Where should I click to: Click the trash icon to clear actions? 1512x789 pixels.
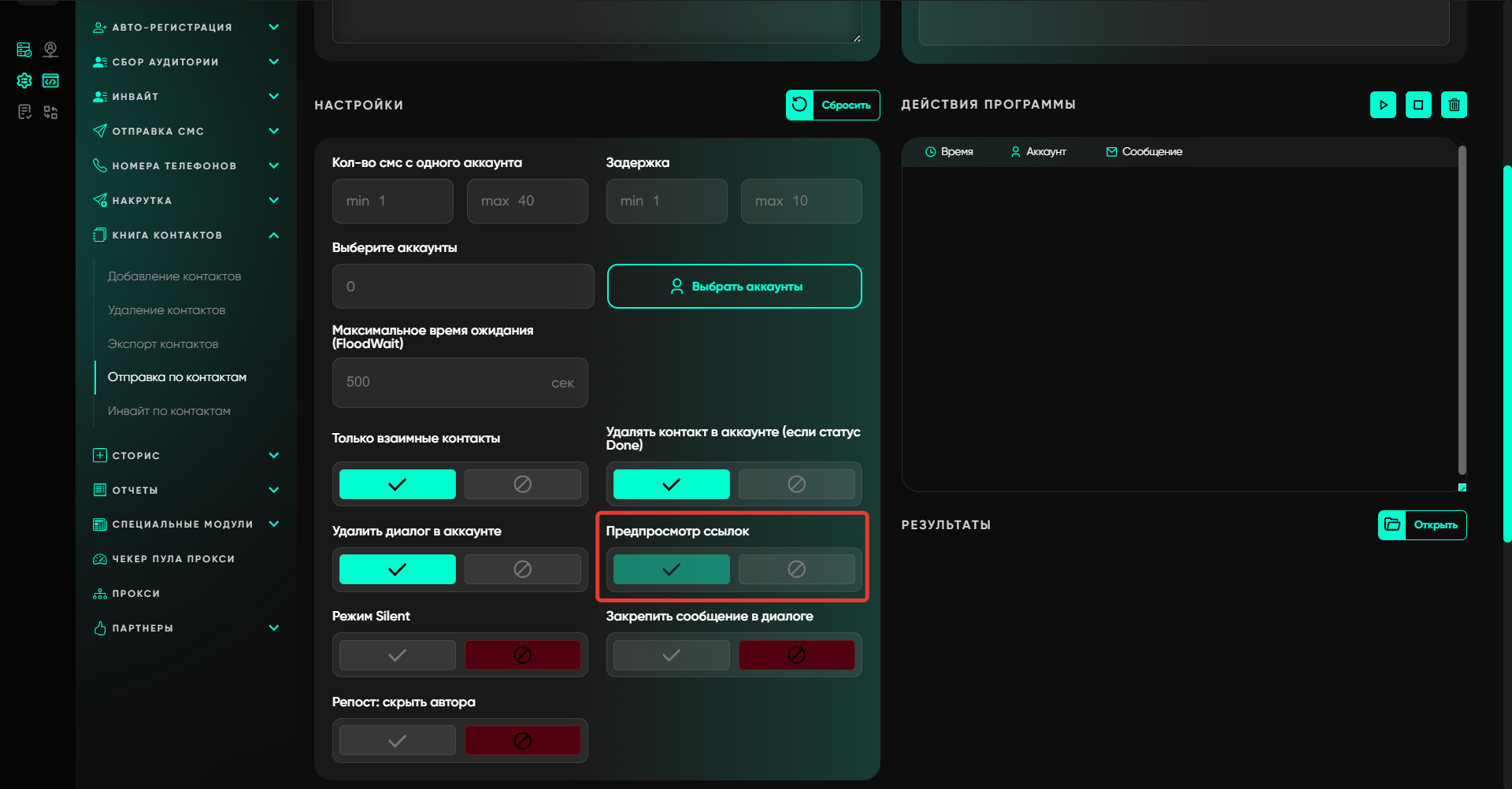coord(1454,105)
